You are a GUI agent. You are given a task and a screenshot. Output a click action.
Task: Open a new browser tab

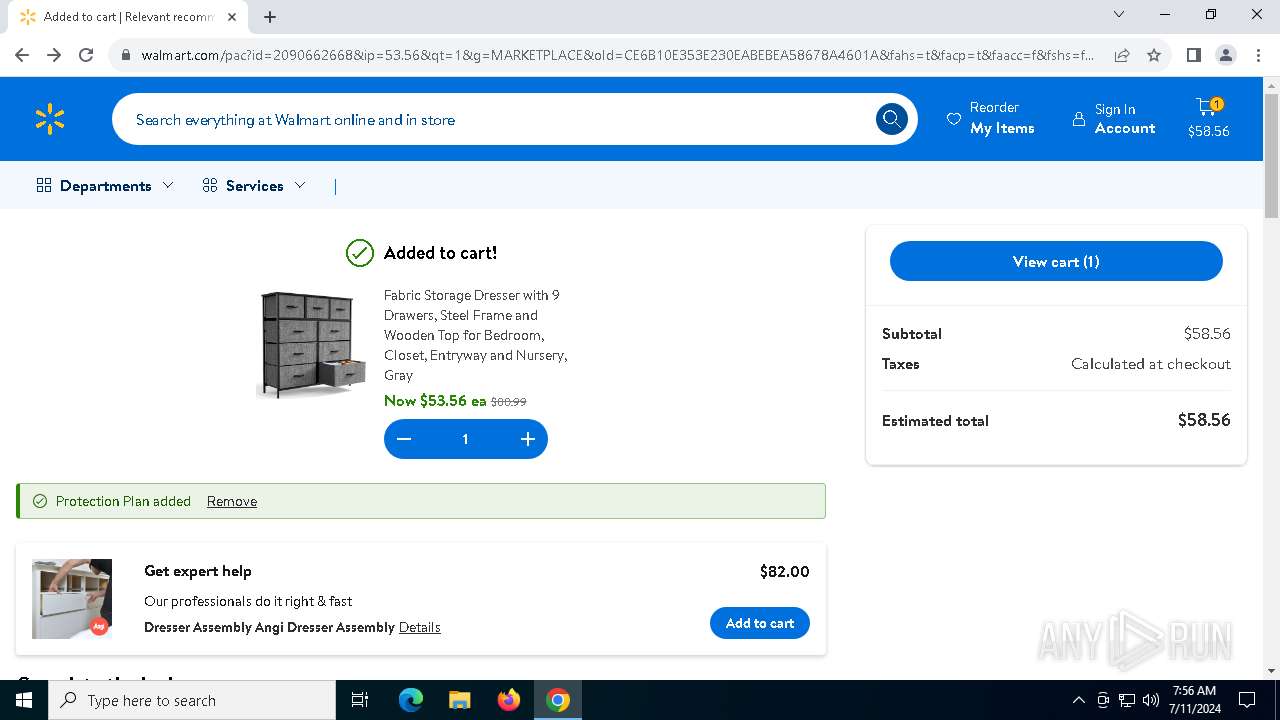270,17
